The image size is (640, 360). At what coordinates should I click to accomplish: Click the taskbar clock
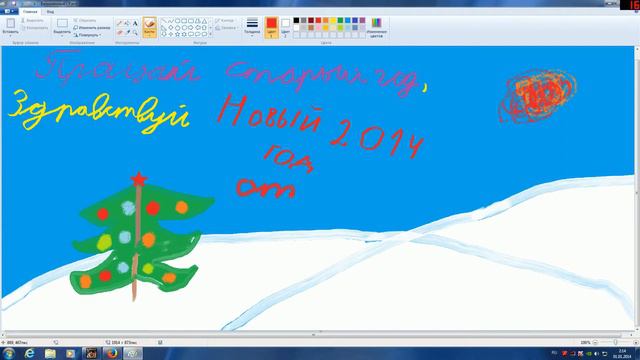coord(622,353)
